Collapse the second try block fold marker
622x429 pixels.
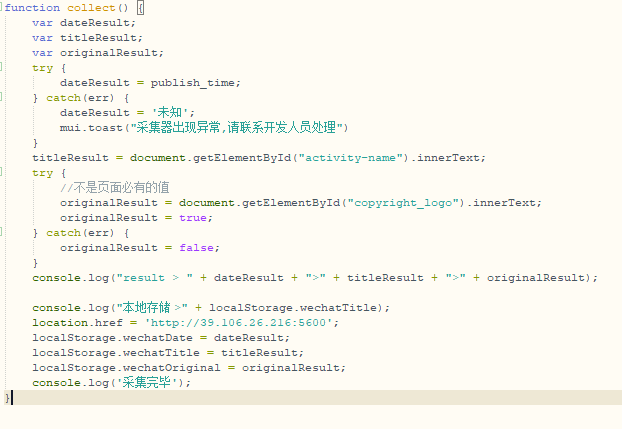click(3, 173)
